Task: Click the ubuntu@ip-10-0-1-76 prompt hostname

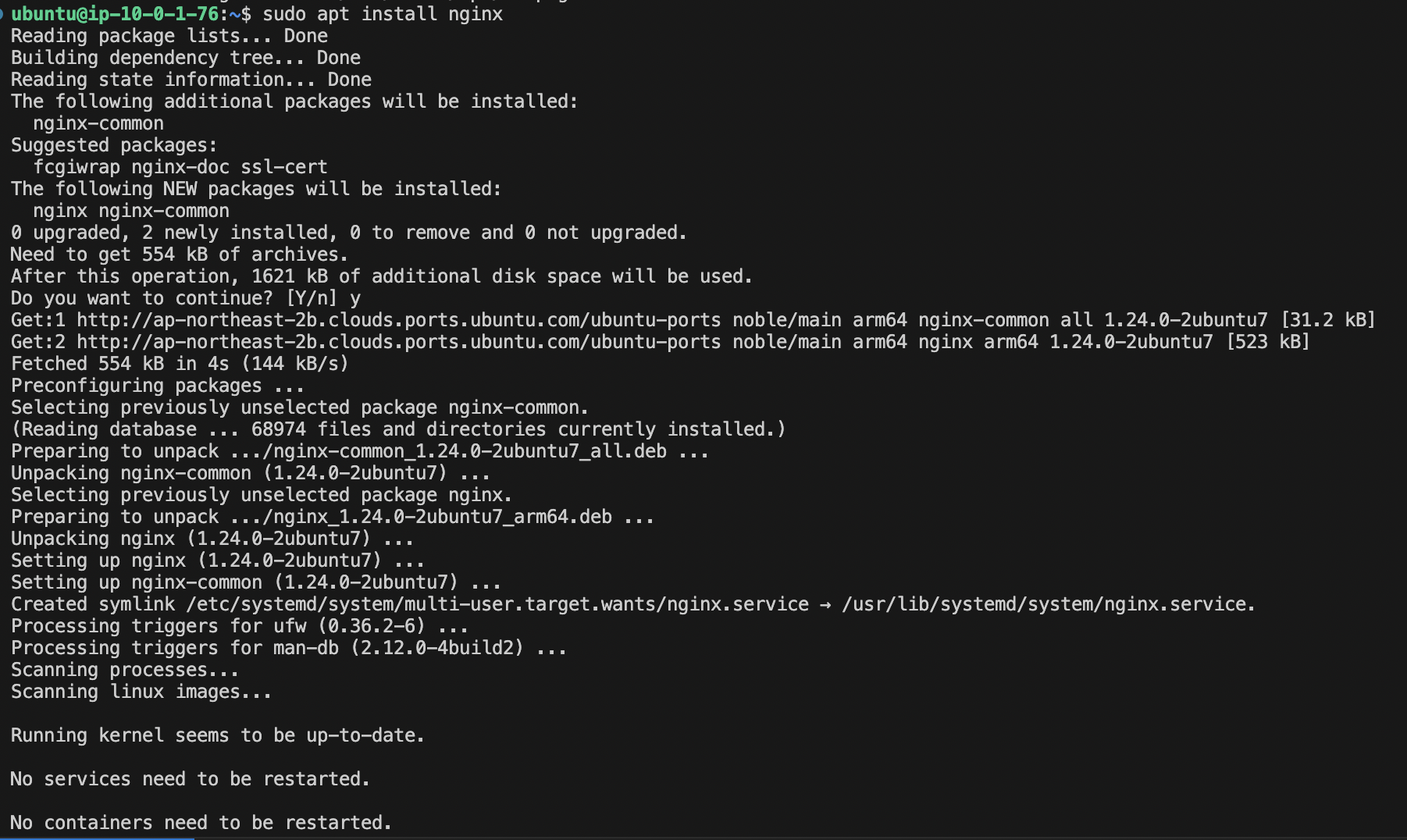Action: point(115,14)
